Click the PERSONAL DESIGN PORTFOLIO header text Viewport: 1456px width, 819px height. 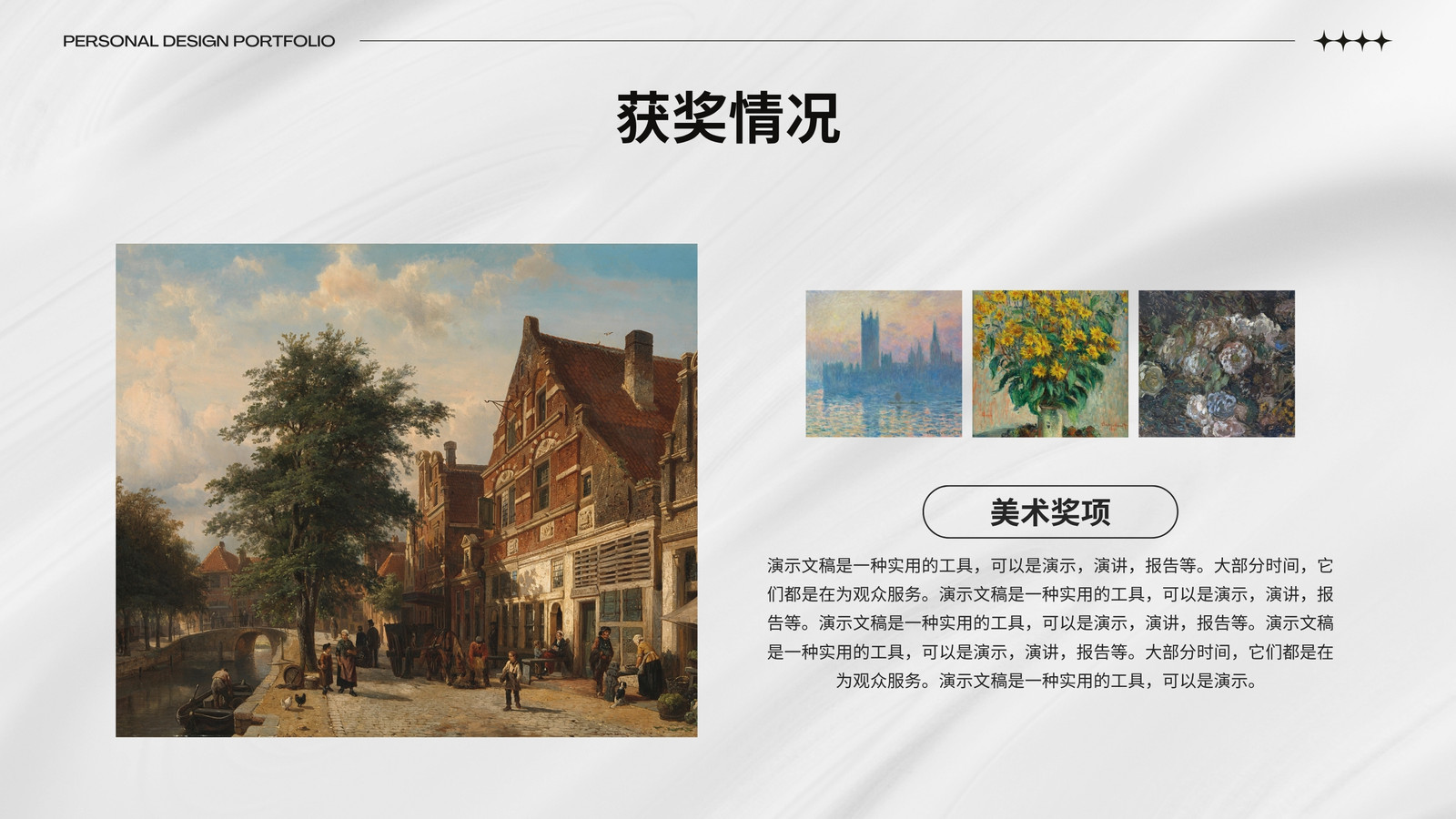(x=199, y=41)
